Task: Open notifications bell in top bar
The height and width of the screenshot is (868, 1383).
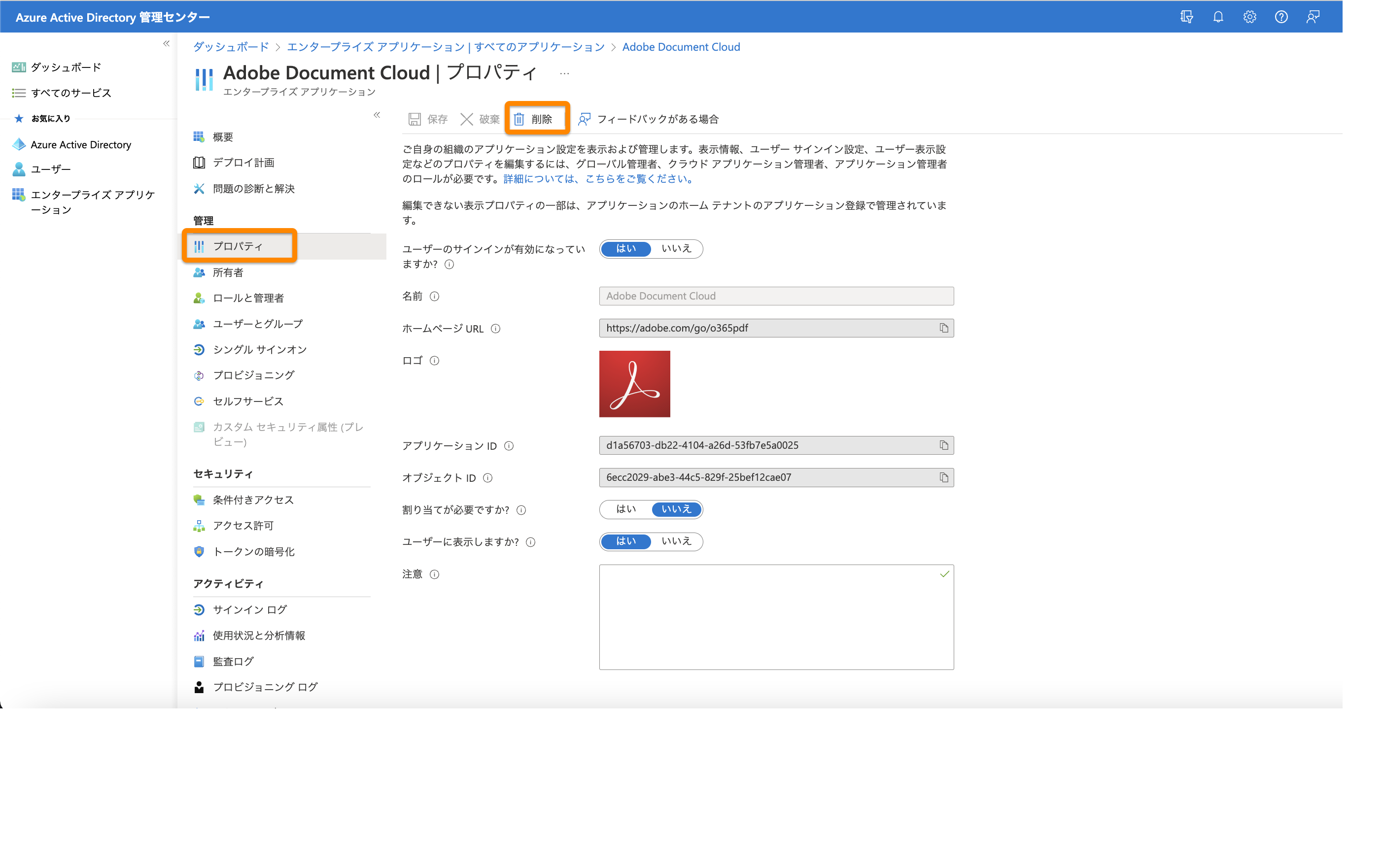Action: [1217, 17]
